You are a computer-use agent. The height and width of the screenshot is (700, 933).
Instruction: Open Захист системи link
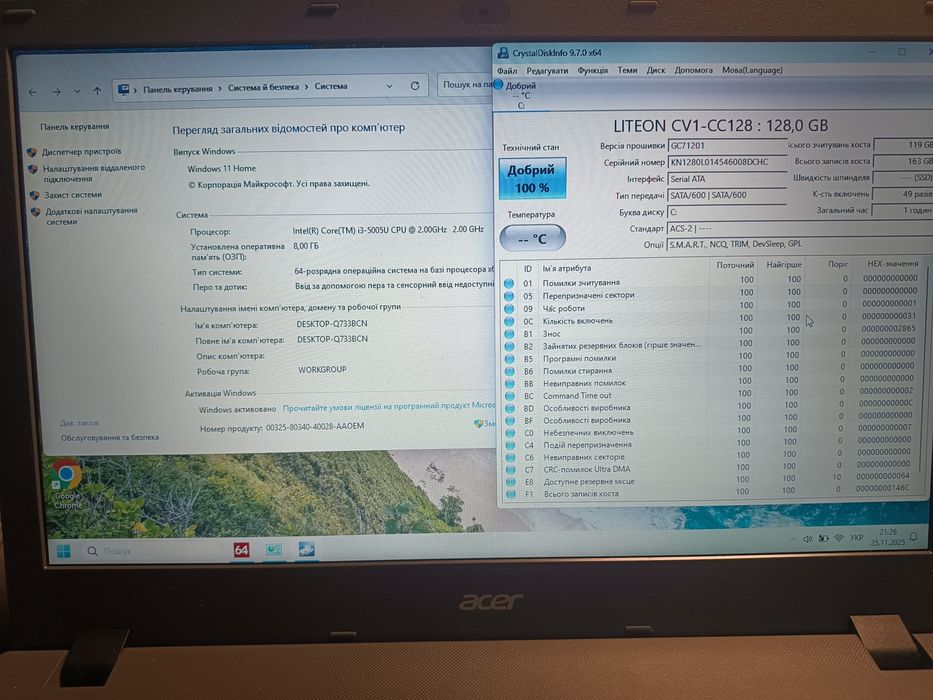73,195
